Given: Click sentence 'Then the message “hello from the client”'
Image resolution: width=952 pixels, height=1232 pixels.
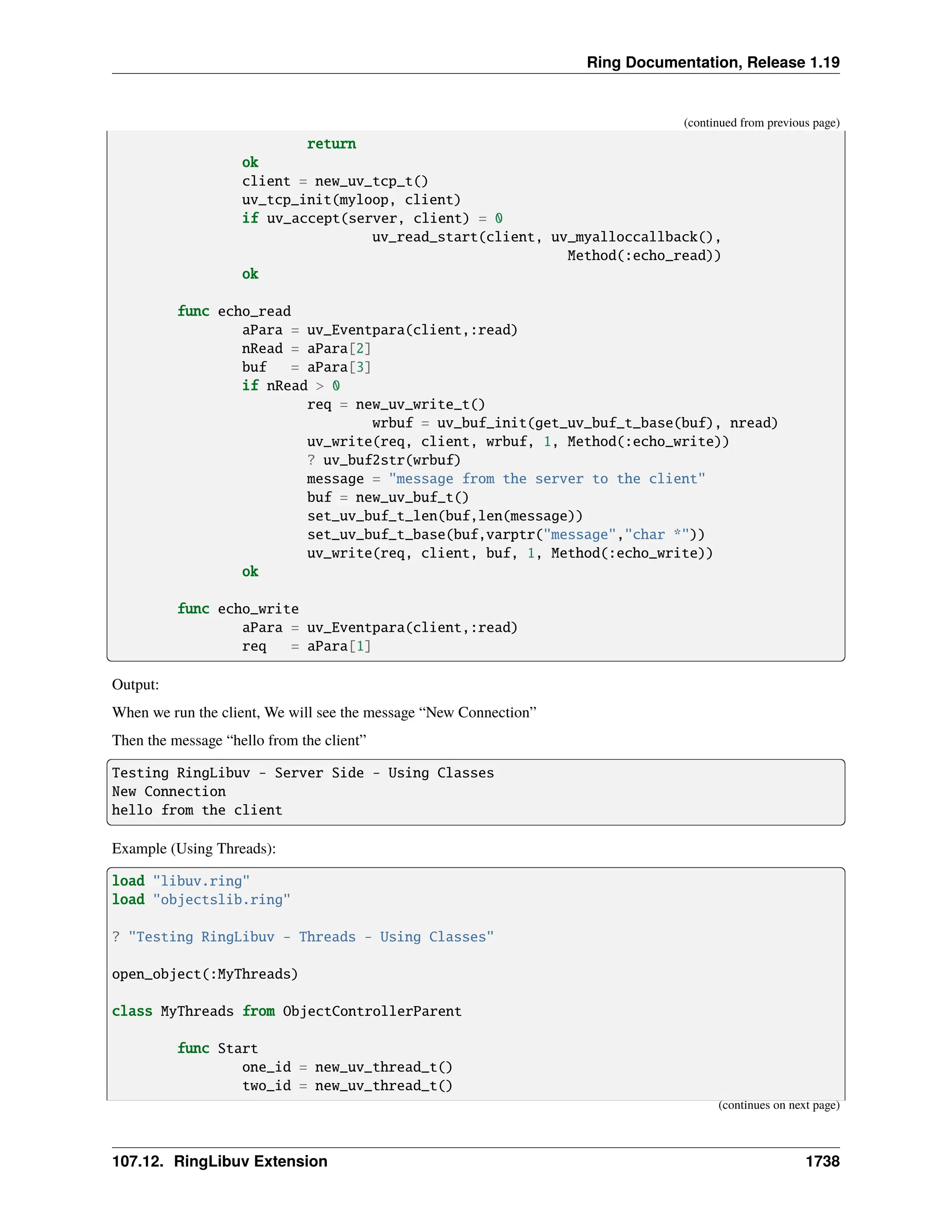Looking at the screenshot, I should point(239,740).
